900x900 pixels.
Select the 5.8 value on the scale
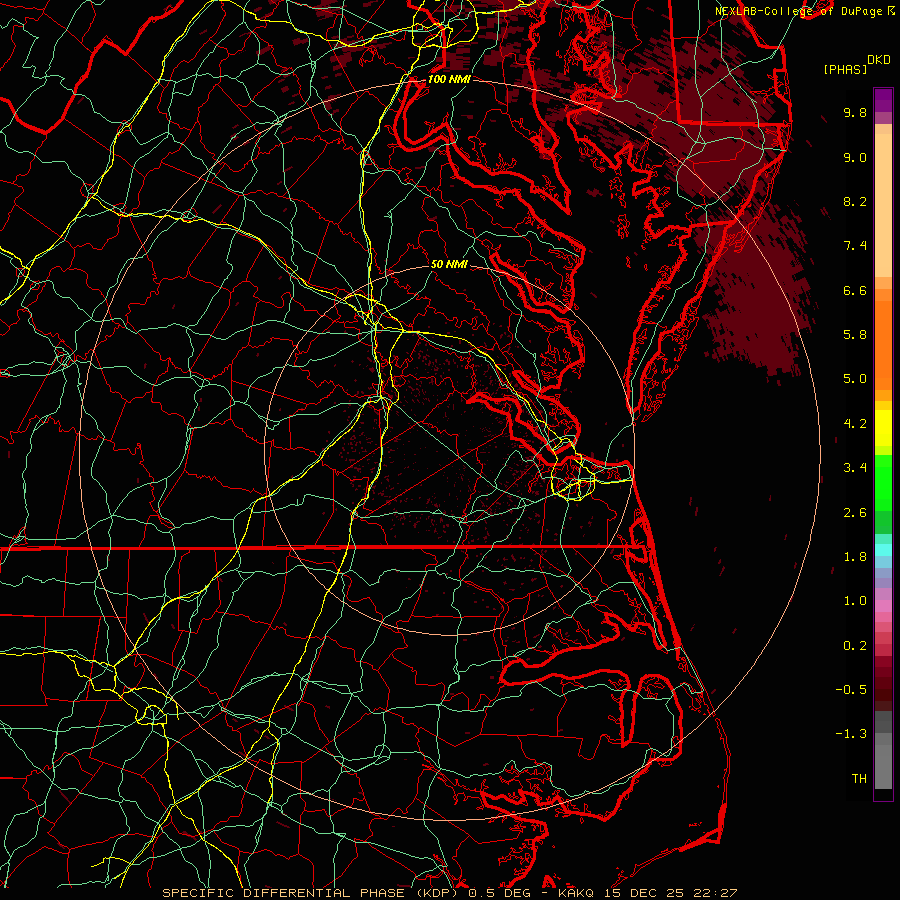(x=855, y=335)
